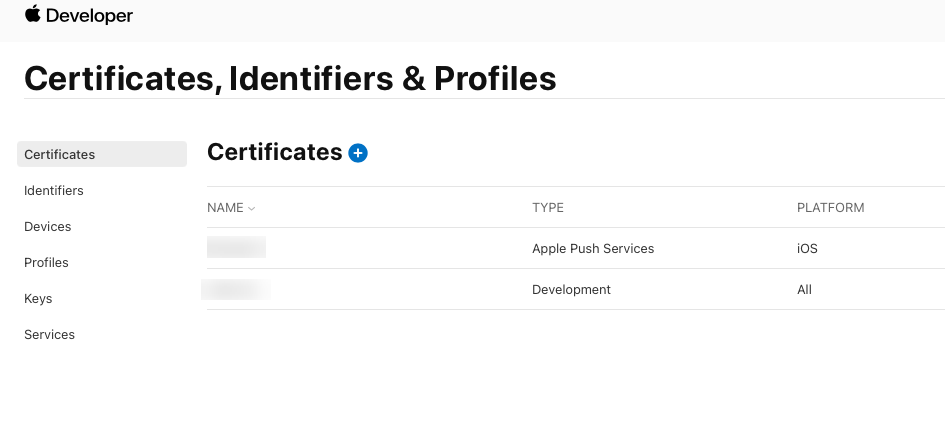Click the iOS platform cell
This screenshot has width=945, height=423.
(x=807, y=248)
